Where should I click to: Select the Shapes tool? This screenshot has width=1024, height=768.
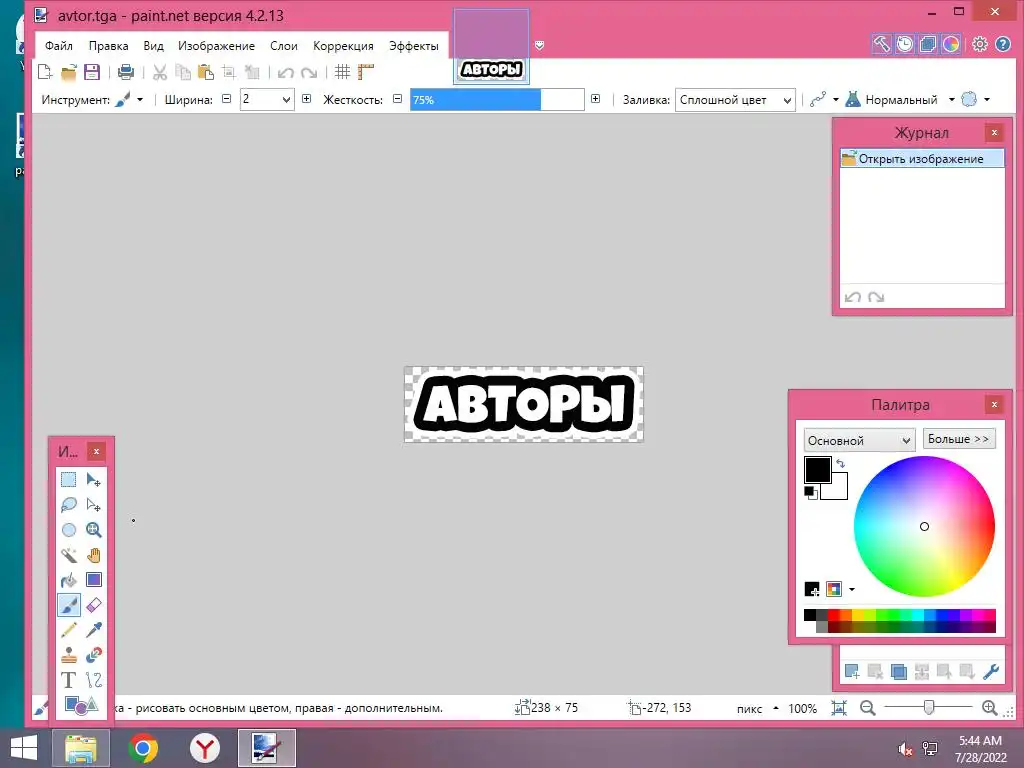coord(81,705)
